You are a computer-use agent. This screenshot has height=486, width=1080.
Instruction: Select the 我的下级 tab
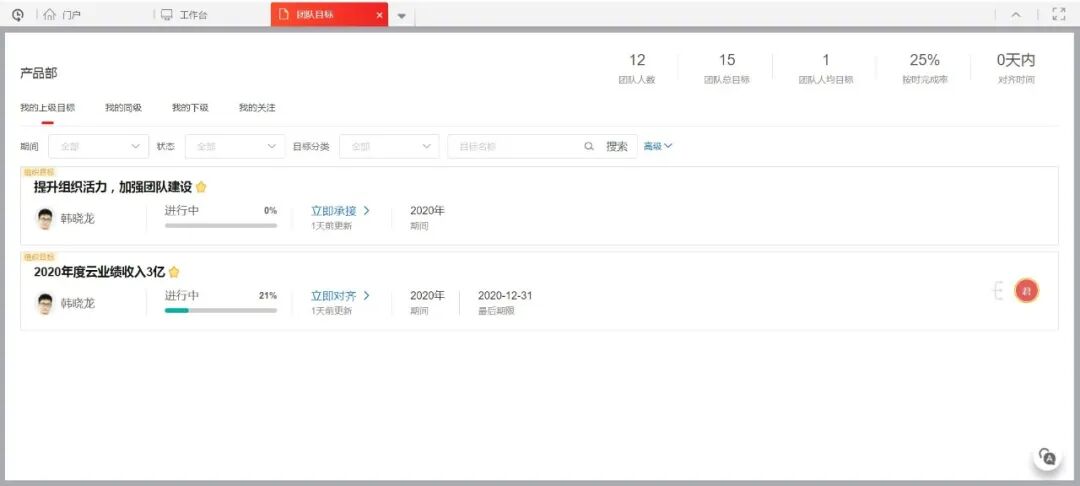pos(190,108)
